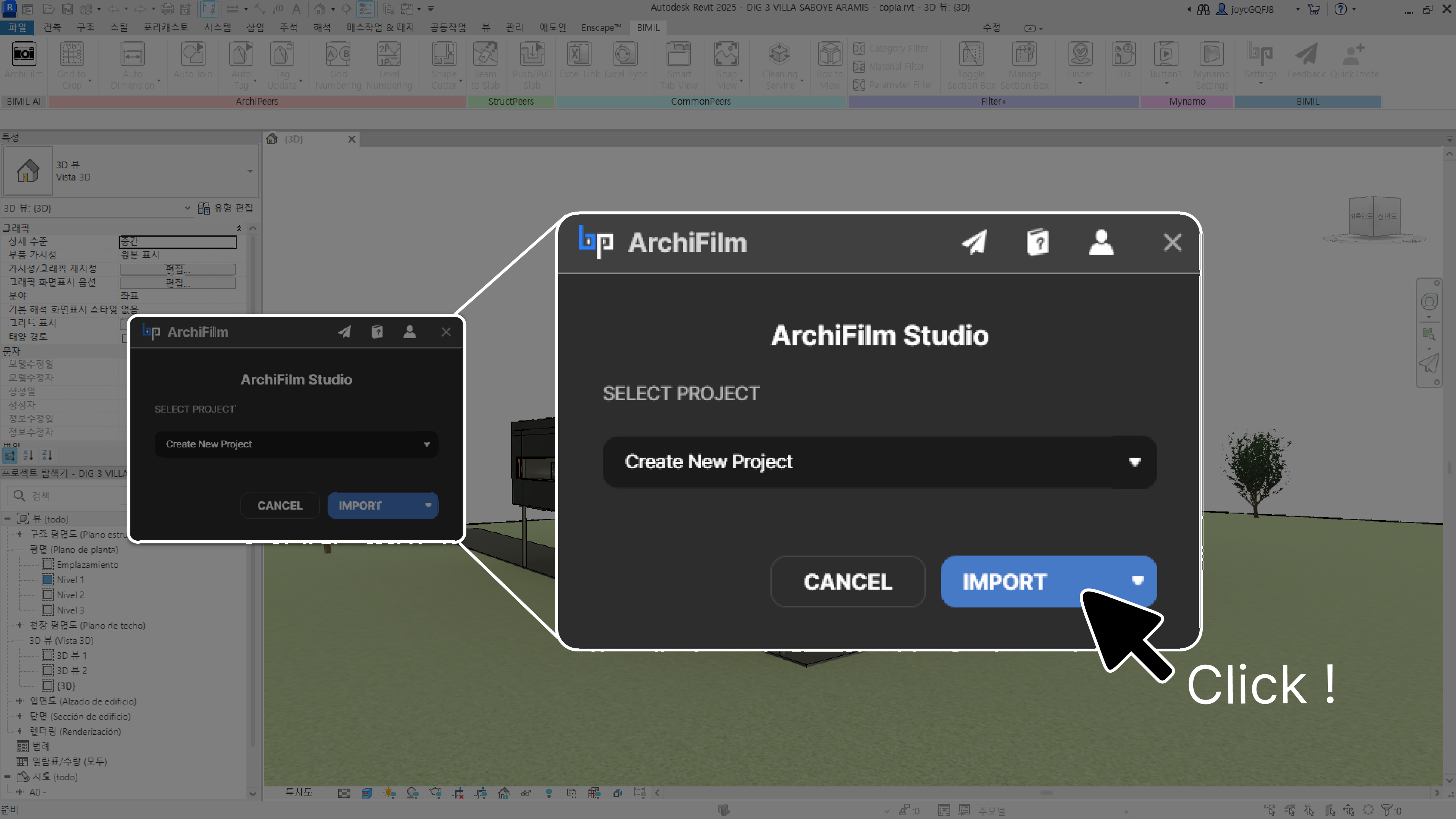Switch to the BIMIL ribbon tab
Viewport: 1456px width, 819px height.
tap(648, 28)
